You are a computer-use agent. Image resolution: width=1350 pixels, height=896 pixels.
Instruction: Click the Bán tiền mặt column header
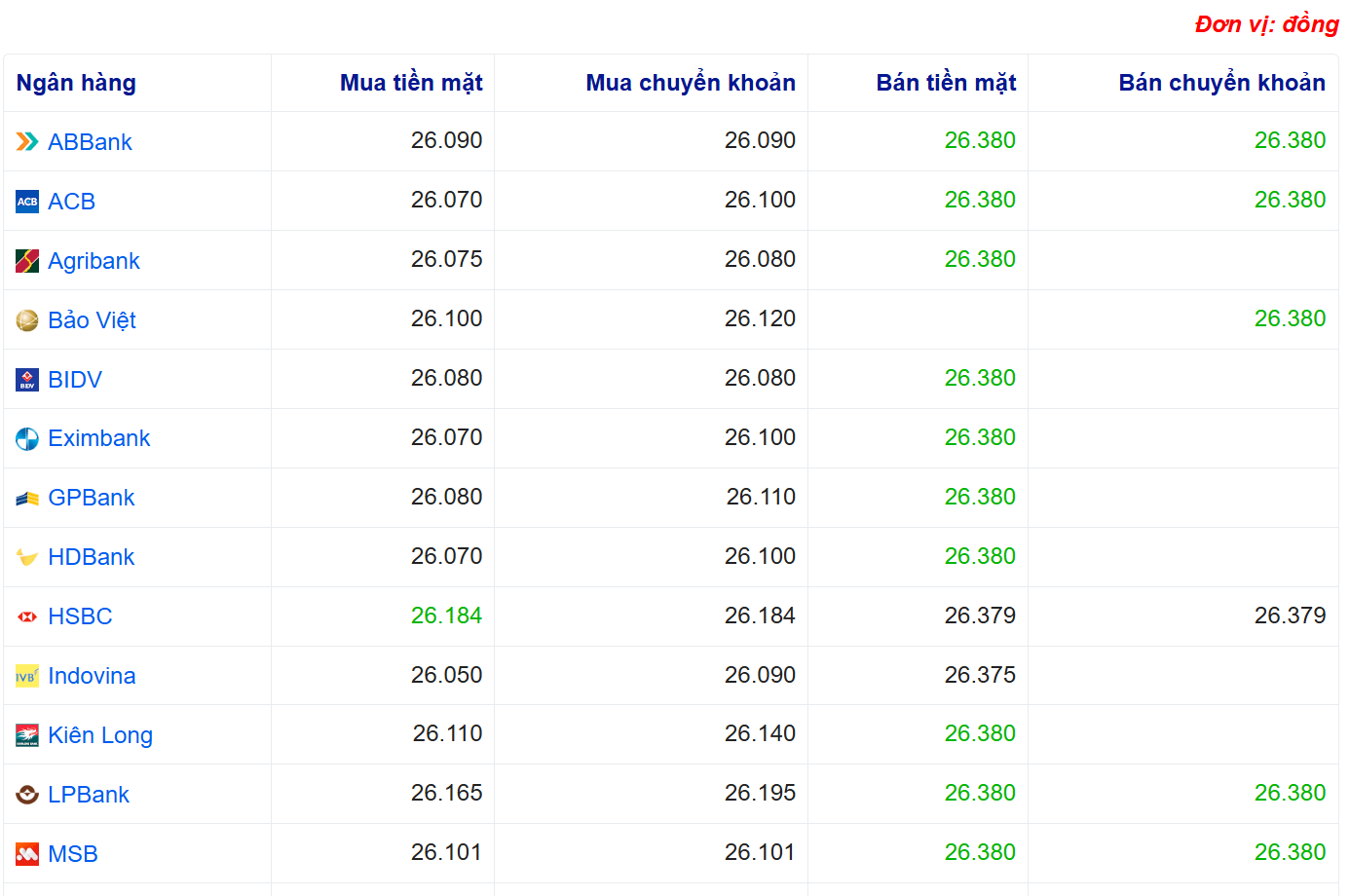pos(946,83)
